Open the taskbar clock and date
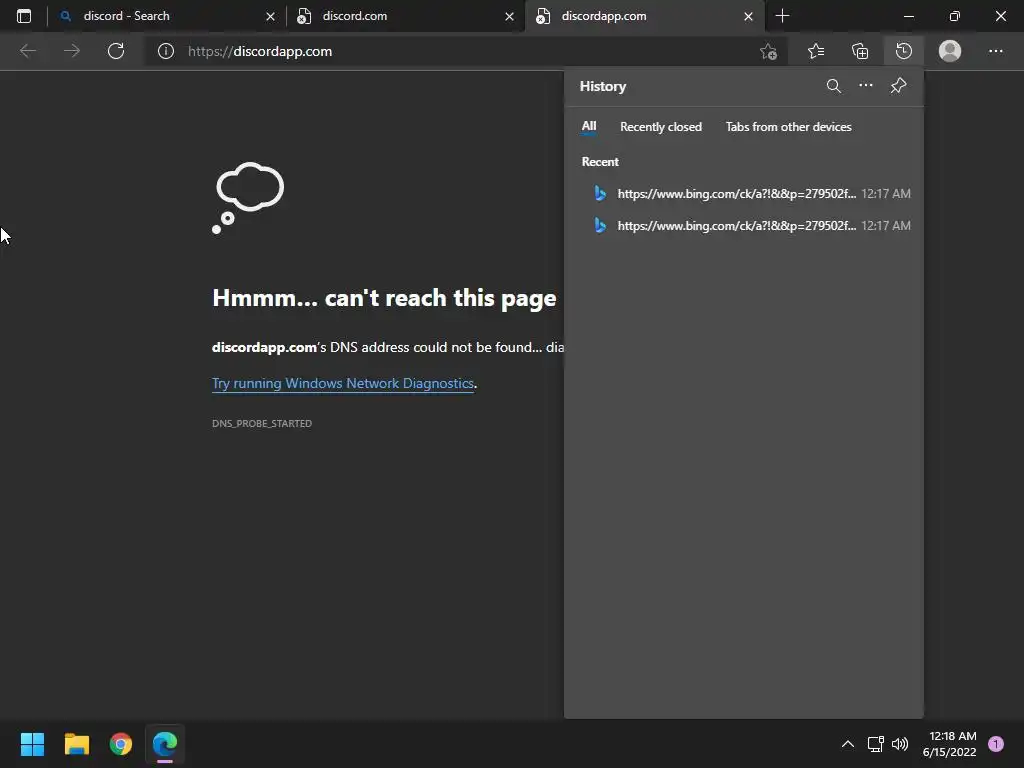 [950, 744]
